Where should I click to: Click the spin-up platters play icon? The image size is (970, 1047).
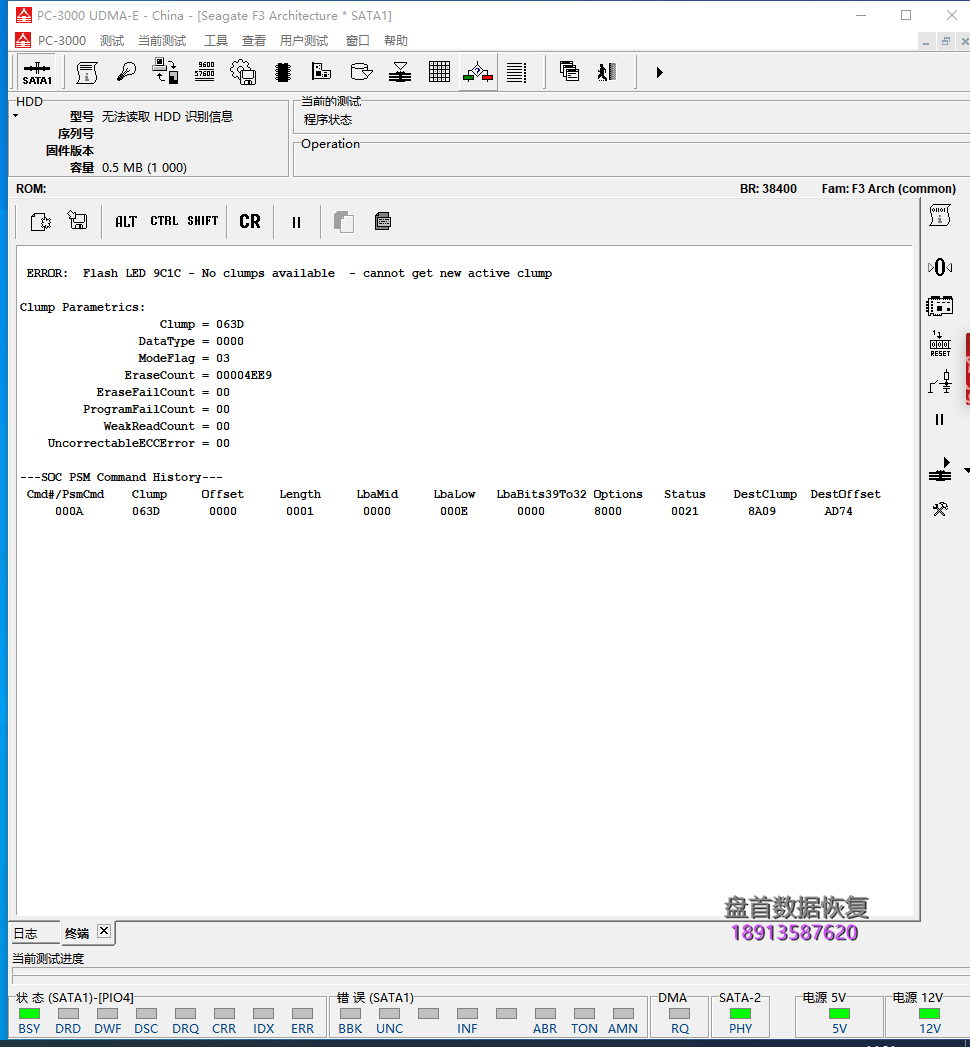(940, 469)
